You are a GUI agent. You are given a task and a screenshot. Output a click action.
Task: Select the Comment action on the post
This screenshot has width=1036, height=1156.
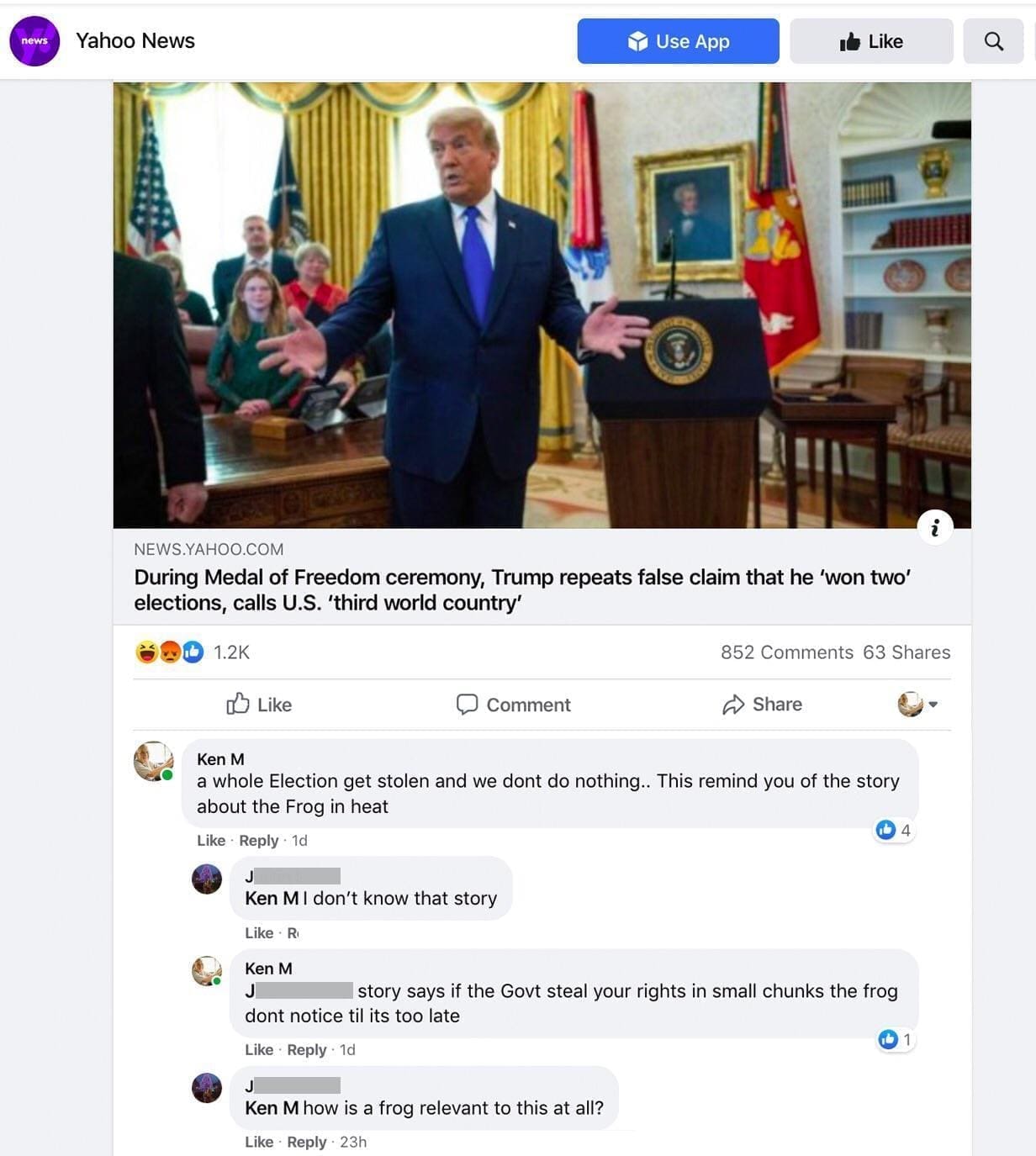(x=513, y=705)
